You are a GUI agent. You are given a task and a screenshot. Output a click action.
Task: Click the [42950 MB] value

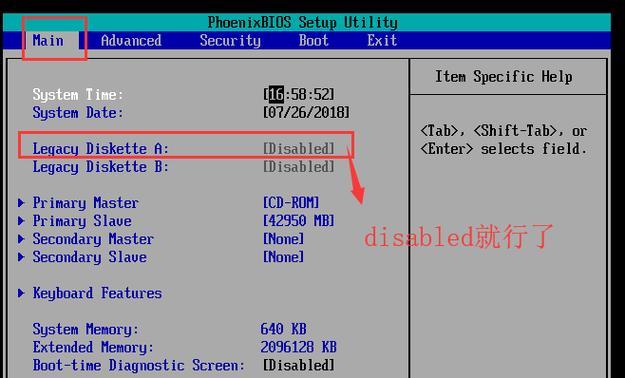click(299, 220)
